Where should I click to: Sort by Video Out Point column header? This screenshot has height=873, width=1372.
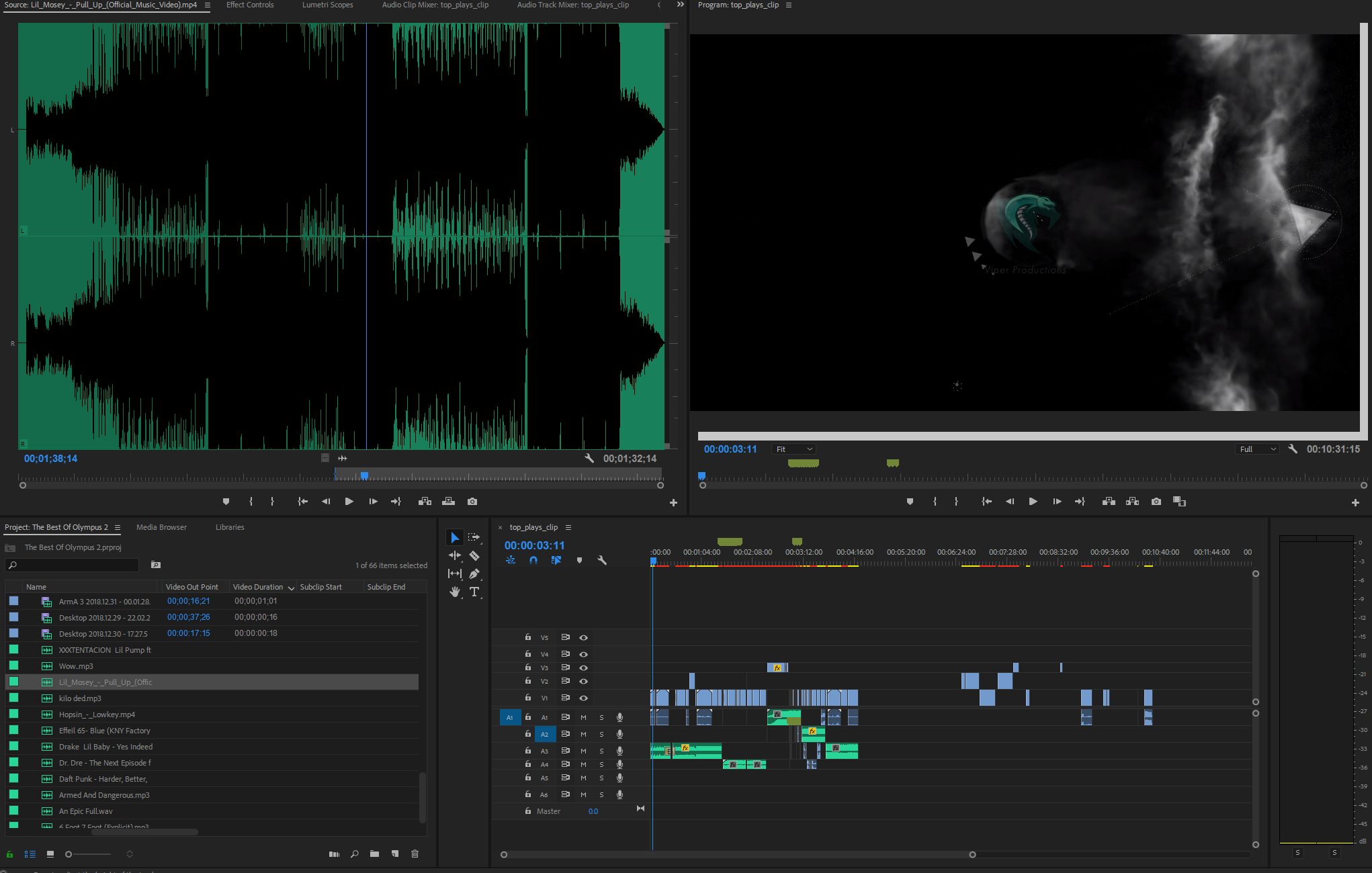tap(191, 587)
